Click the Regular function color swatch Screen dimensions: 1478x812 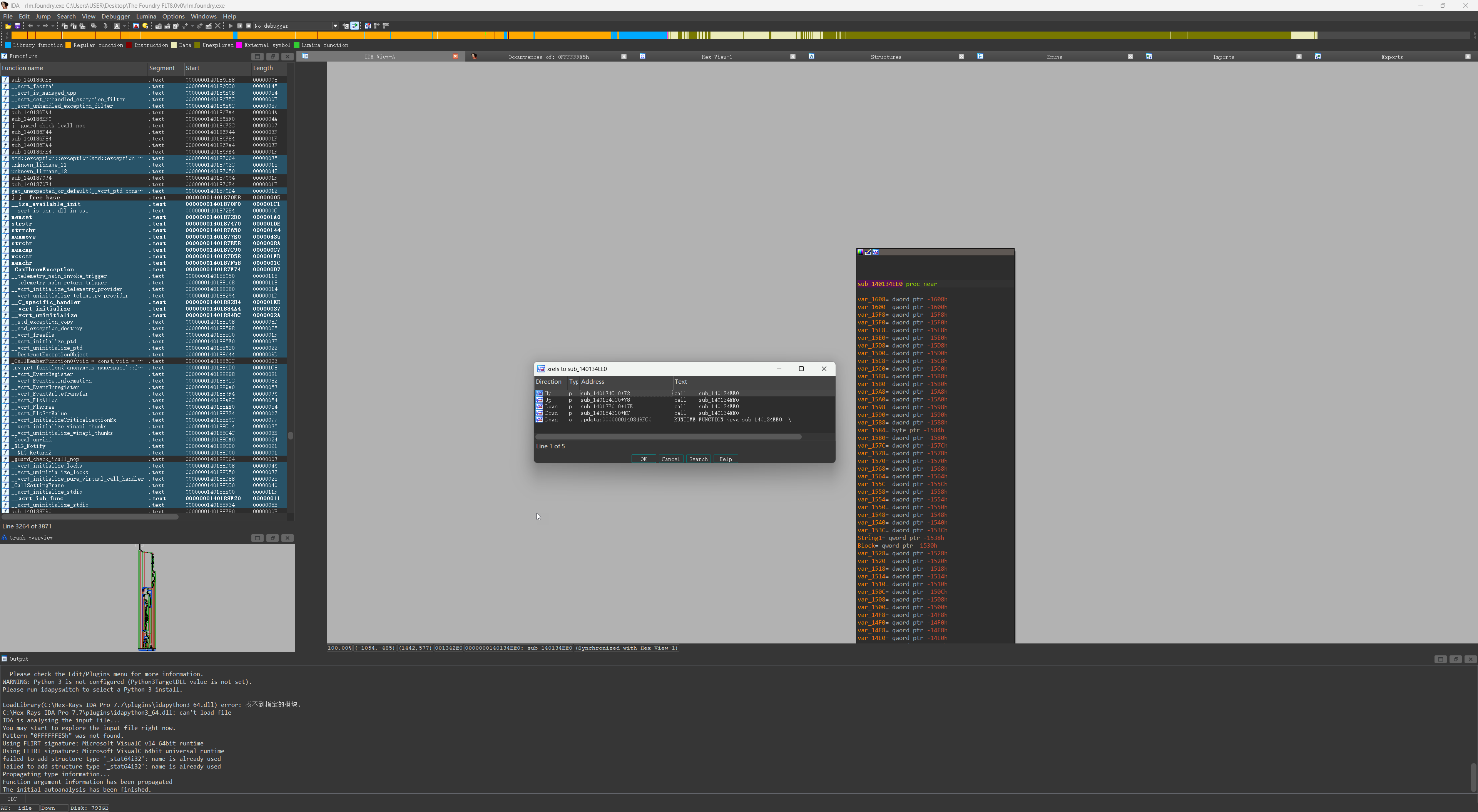tap(68, 45)
